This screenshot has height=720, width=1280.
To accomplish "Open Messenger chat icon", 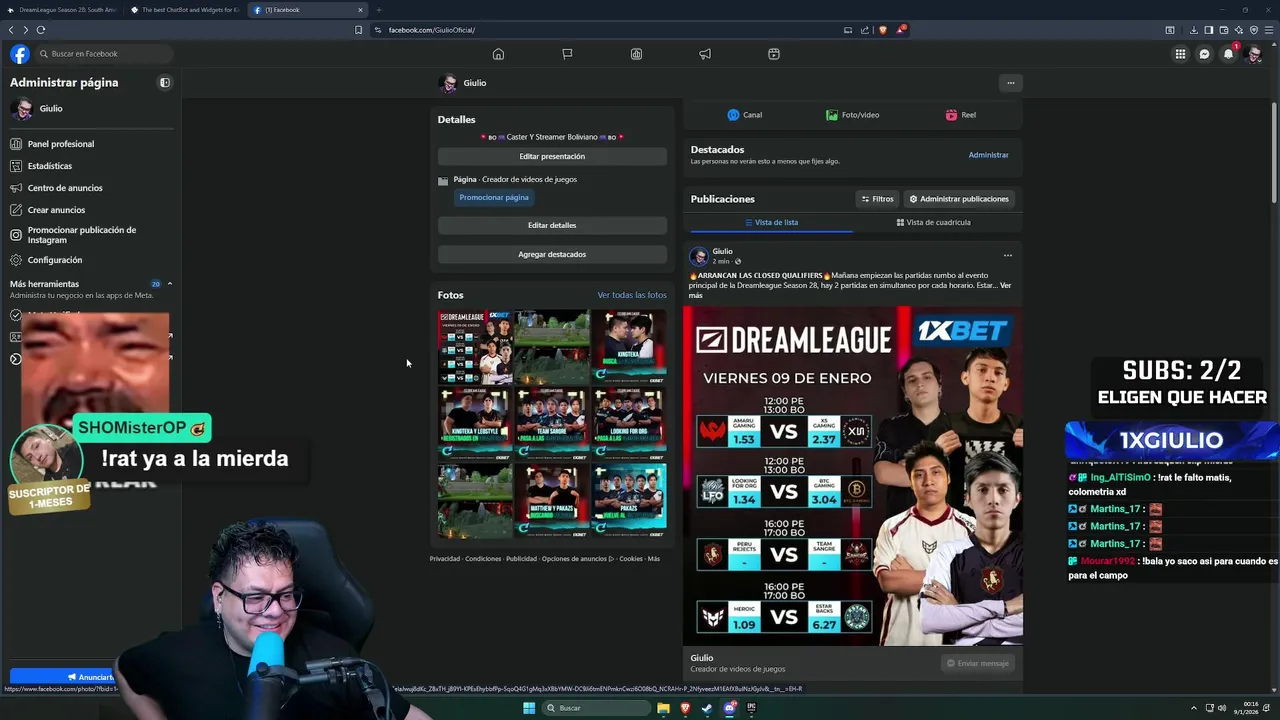I will pos(1205,54).
